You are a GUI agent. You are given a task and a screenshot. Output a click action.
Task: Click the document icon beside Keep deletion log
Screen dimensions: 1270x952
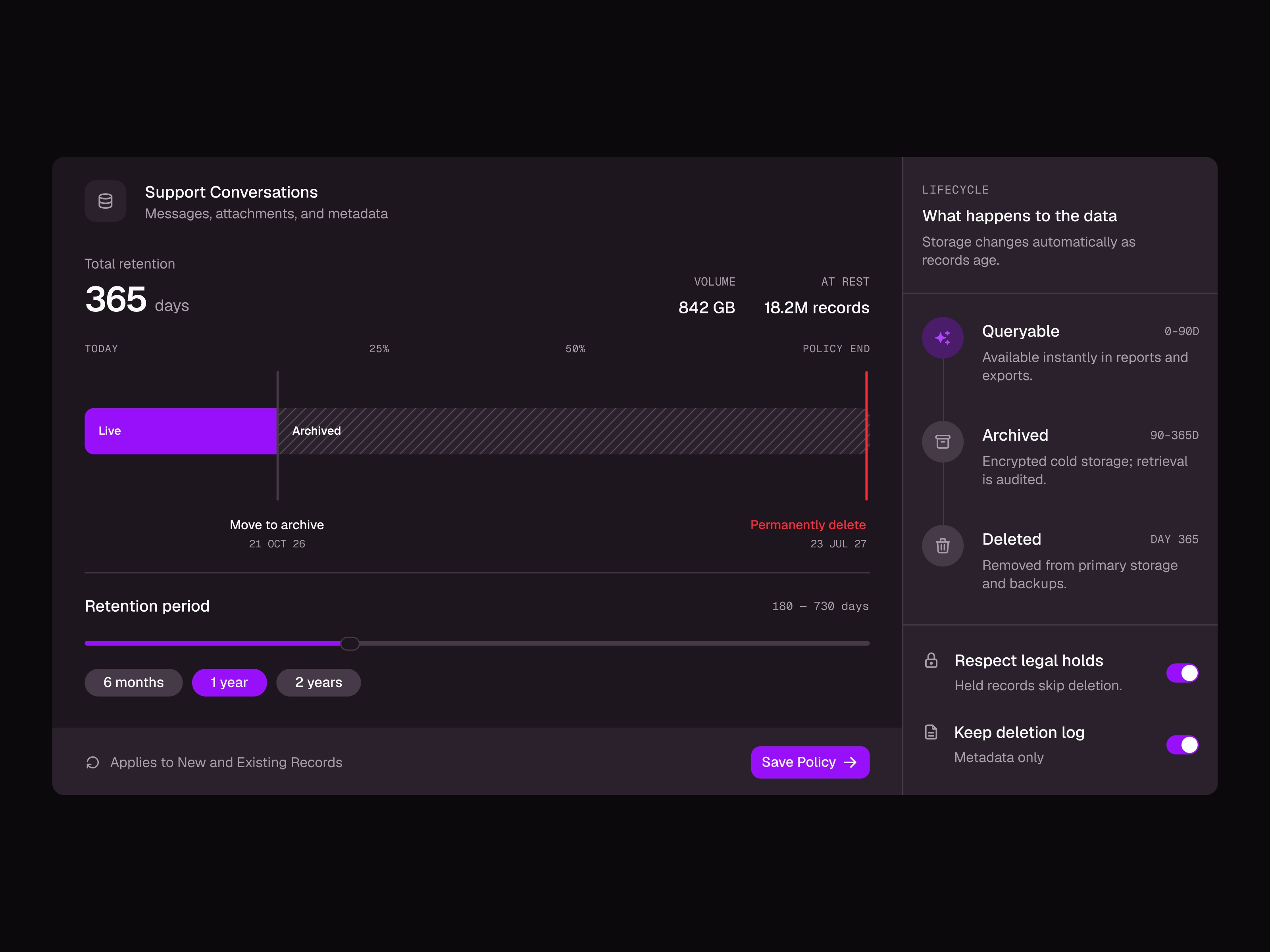(x=931, y=732)
